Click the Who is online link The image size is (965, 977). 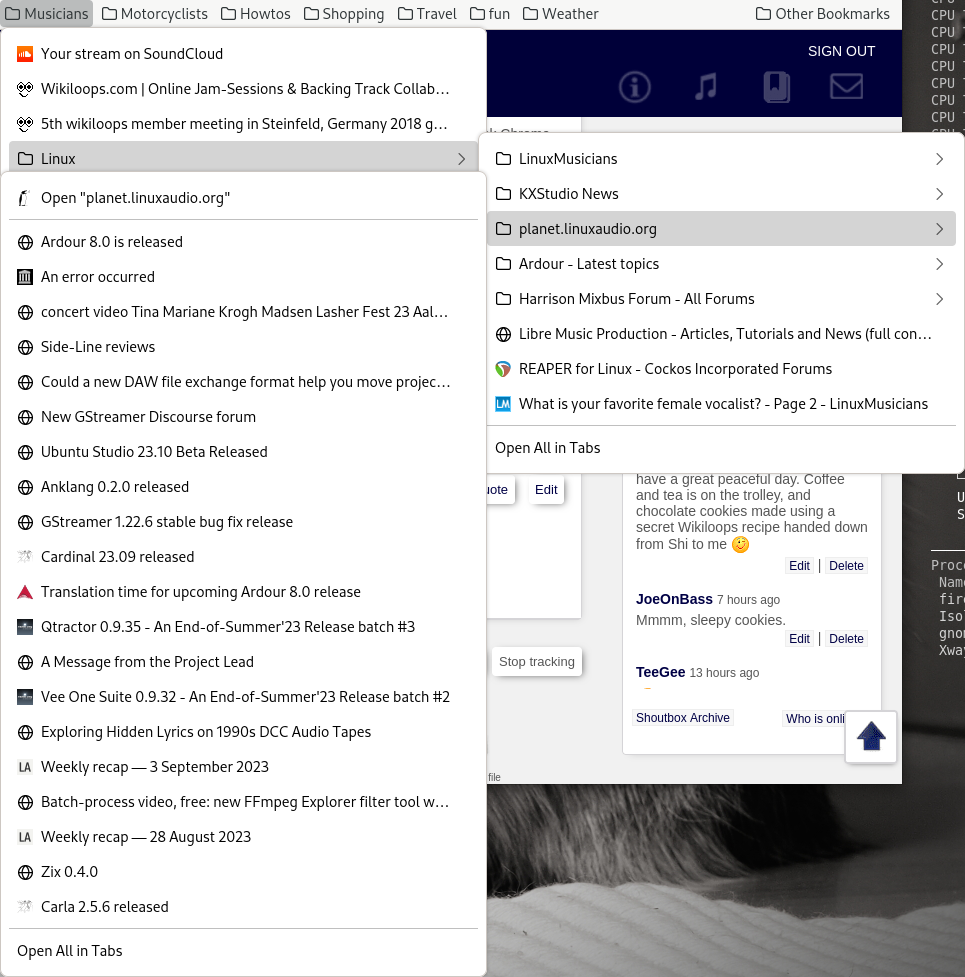[814, 718]
